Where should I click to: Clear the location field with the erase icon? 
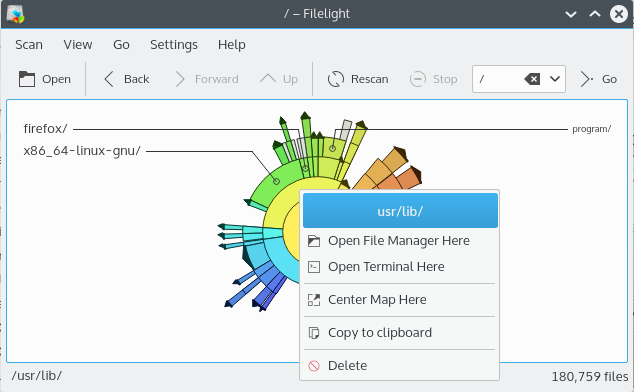[x=532, y=79]
